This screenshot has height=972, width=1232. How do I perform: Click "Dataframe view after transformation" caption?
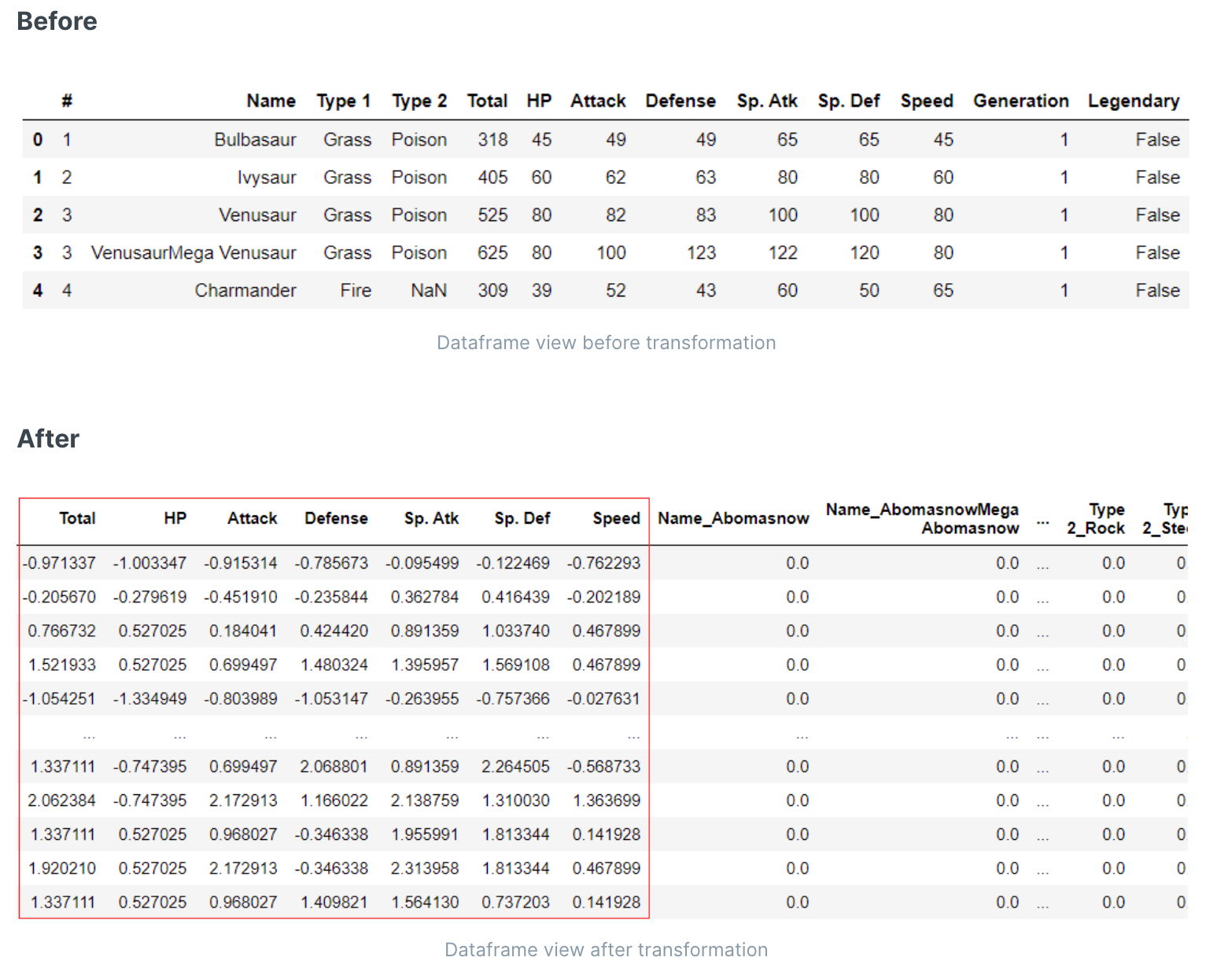606,950
